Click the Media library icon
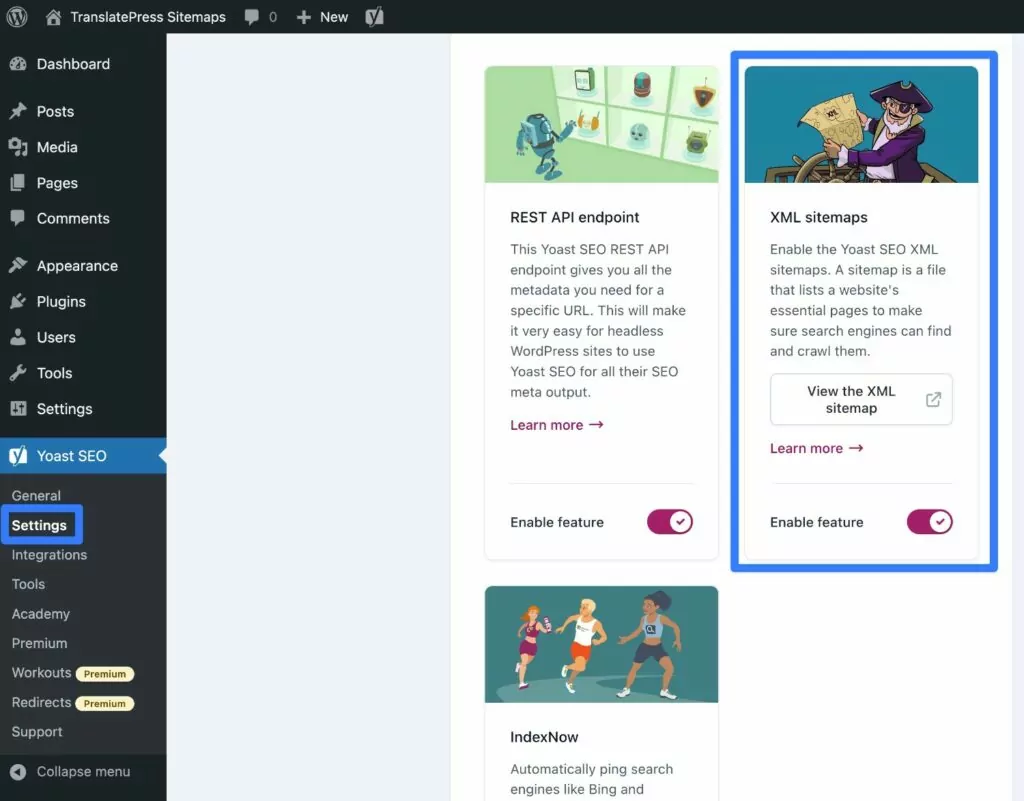 [18, 147]
